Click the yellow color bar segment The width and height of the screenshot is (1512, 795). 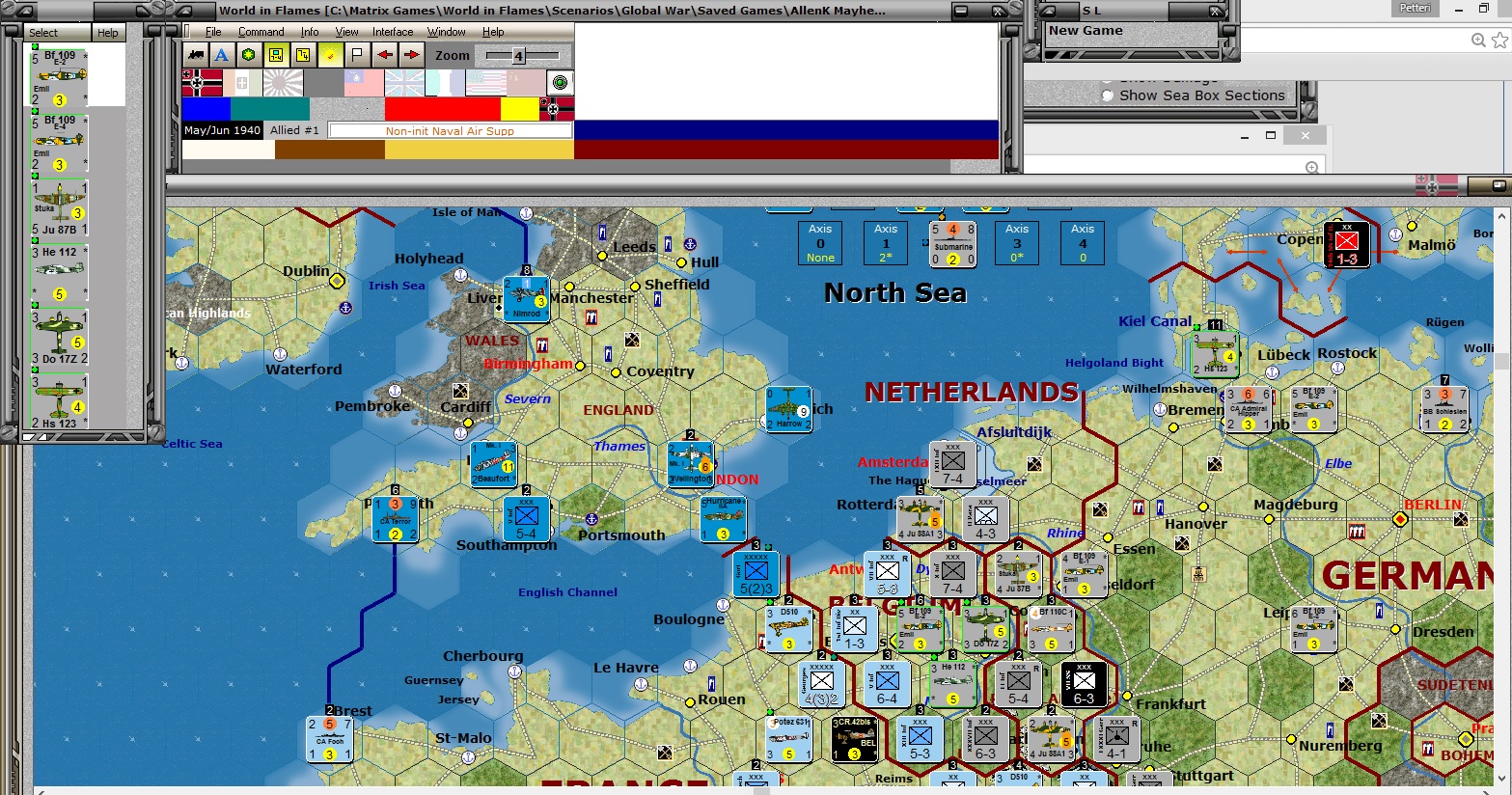(x=519, y=109)
